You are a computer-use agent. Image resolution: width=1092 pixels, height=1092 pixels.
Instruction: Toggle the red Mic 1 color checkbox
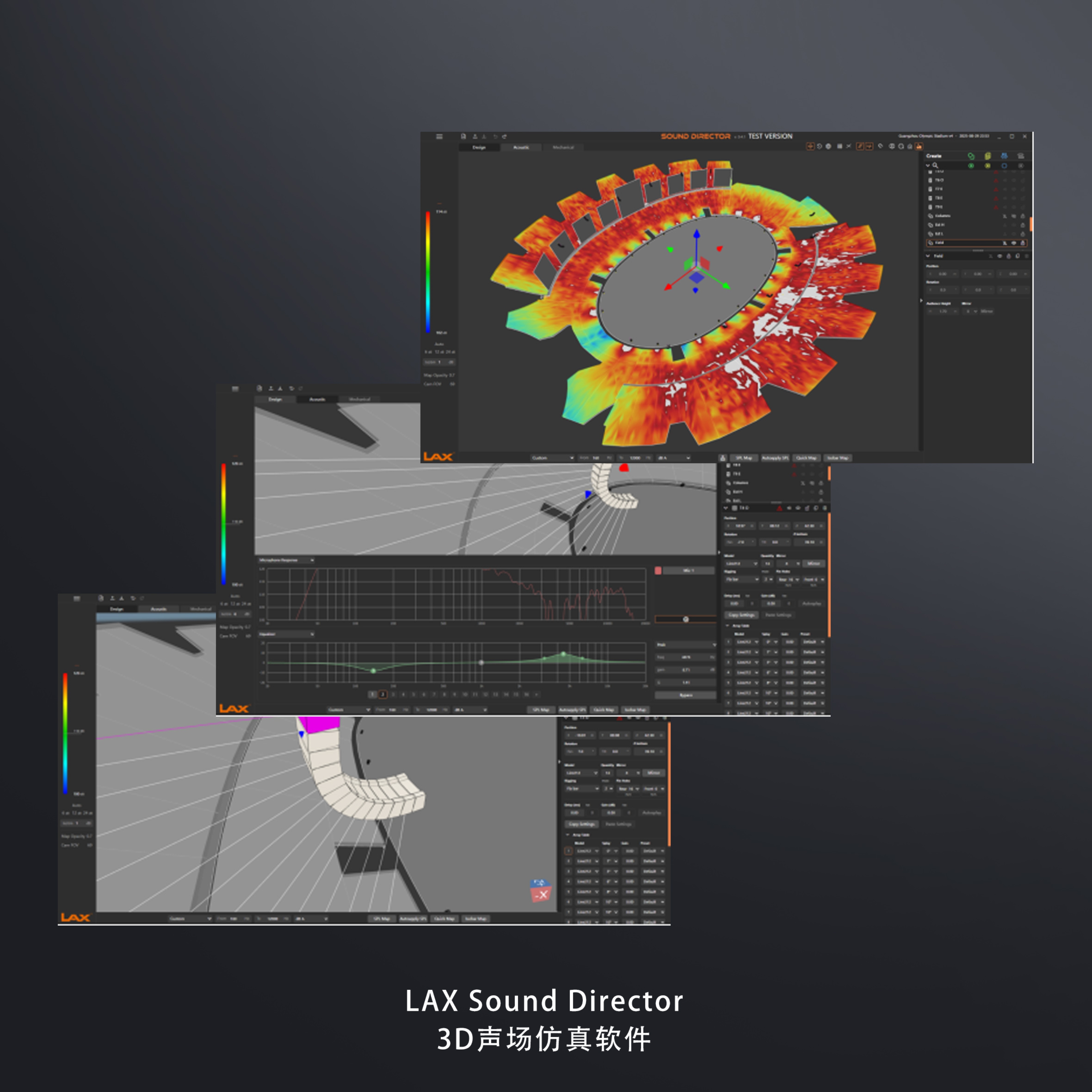pyautogui.click(x=658, y=570)
